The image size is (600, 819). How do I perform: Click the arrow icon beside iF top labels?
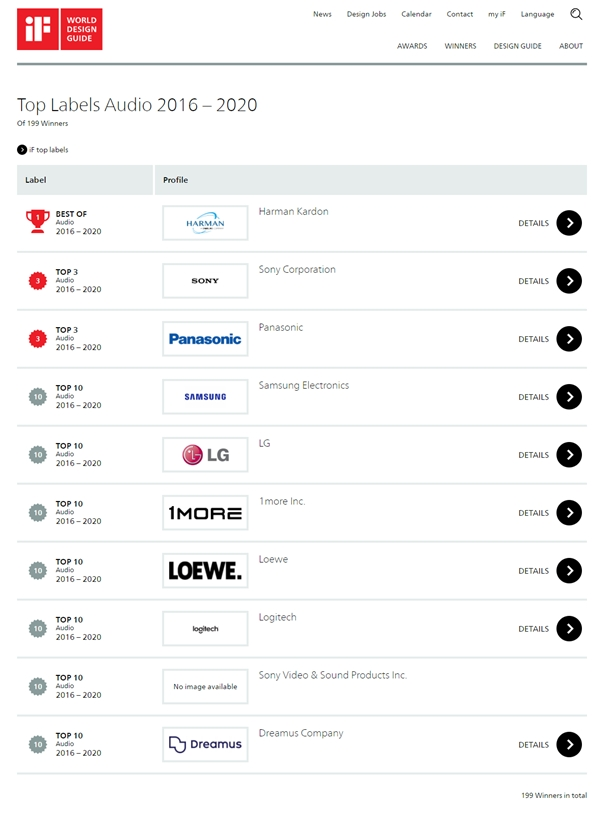[22, 150]
